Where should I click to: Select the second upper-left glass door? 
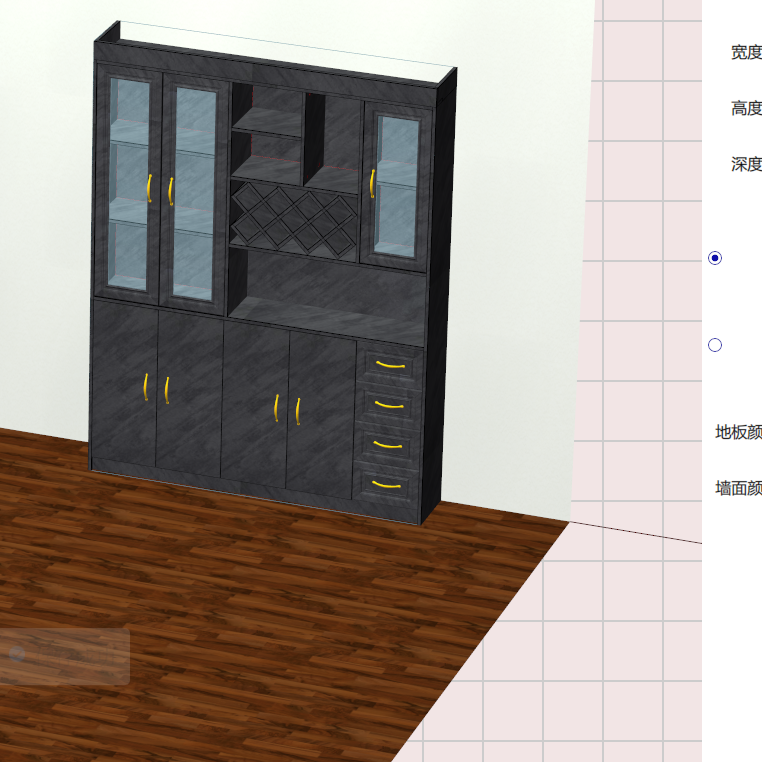click(193, 195)
